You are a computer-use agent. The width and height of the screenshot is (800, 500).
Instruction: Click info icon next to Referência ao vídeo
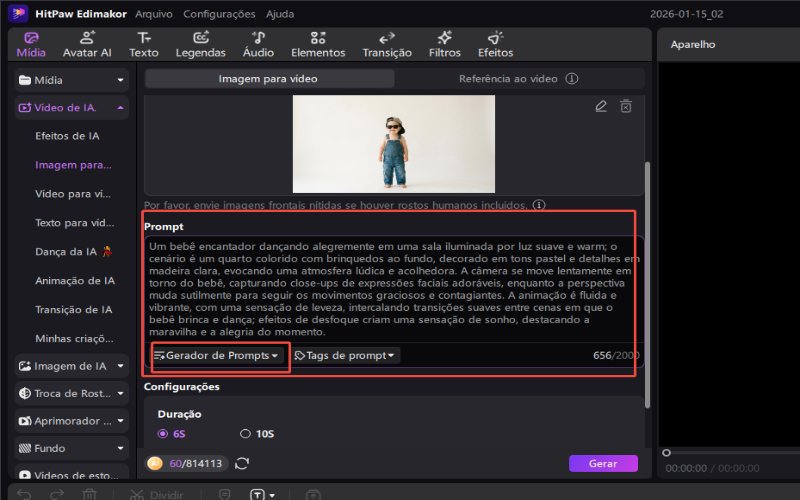point(572,79)
